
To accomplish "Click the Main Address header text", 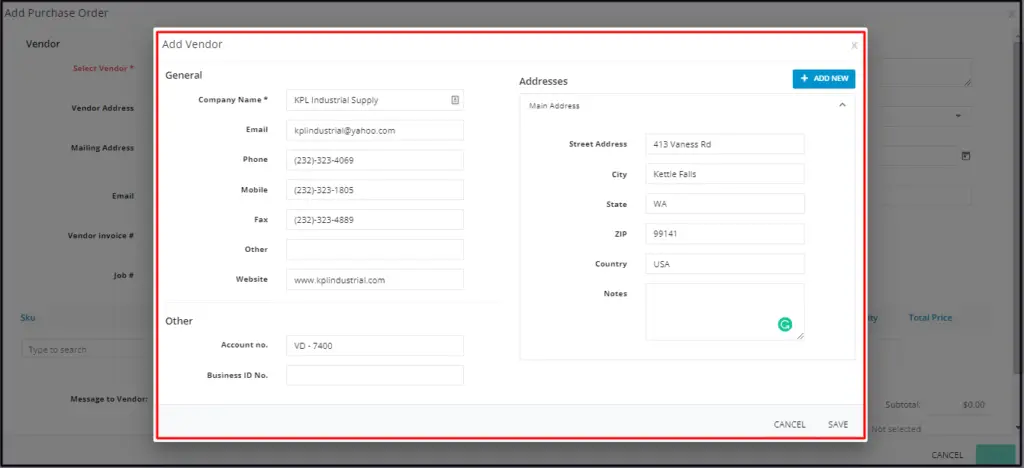I will pos(554,105).
